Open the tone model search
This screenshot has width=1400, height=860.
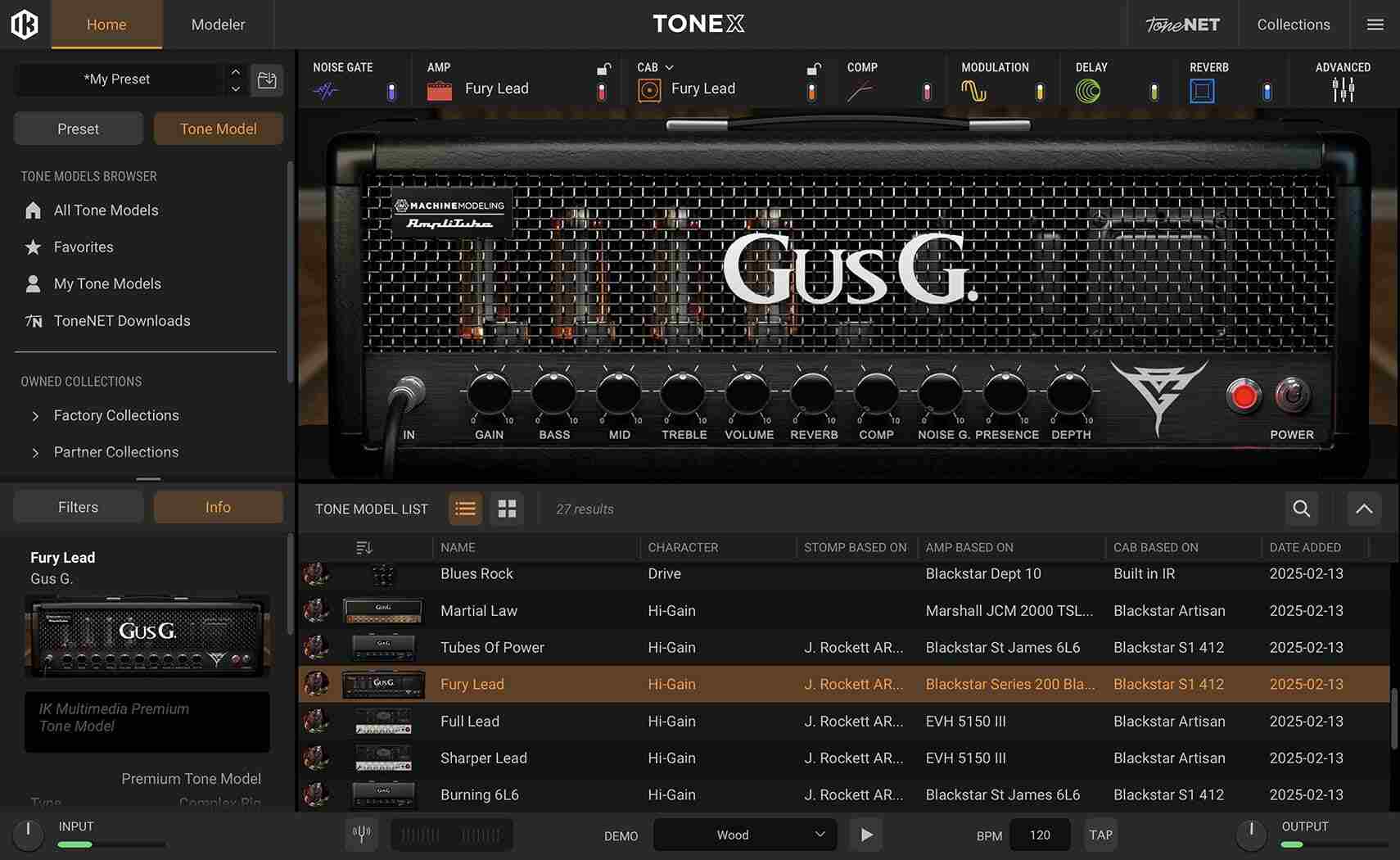pos(1301,509)
